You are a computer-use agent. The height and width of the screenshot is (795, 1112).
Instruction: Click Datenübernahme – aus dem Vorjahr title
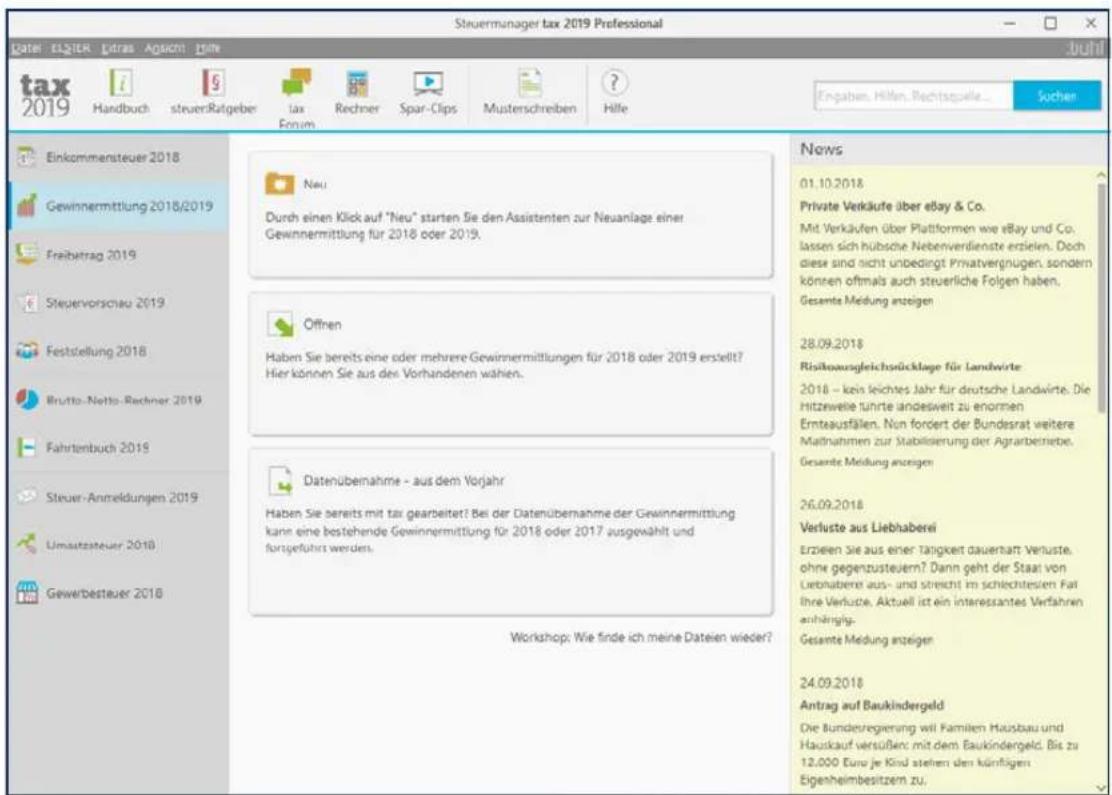coord(404,480)
